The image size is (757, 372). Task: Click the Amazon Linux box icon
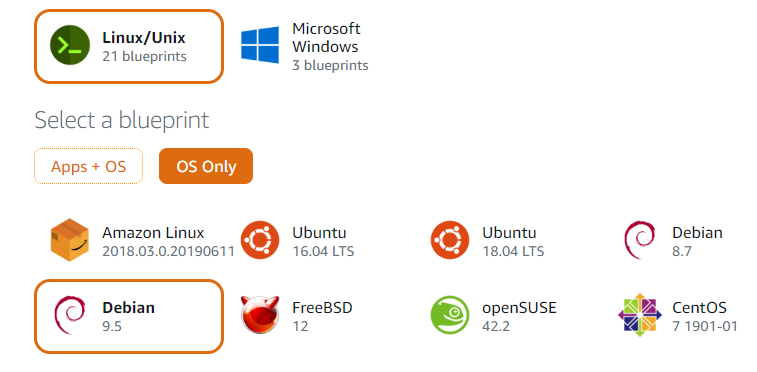[x=70, y=240]
